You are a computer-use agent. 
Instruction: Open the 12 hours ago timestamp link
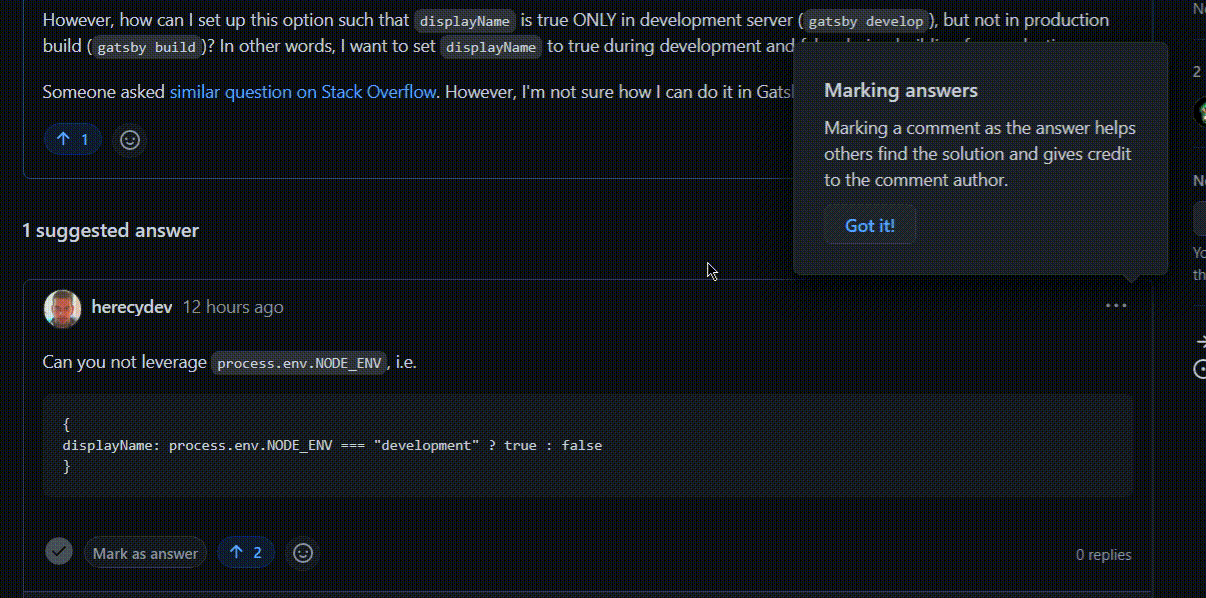point(233,307)
